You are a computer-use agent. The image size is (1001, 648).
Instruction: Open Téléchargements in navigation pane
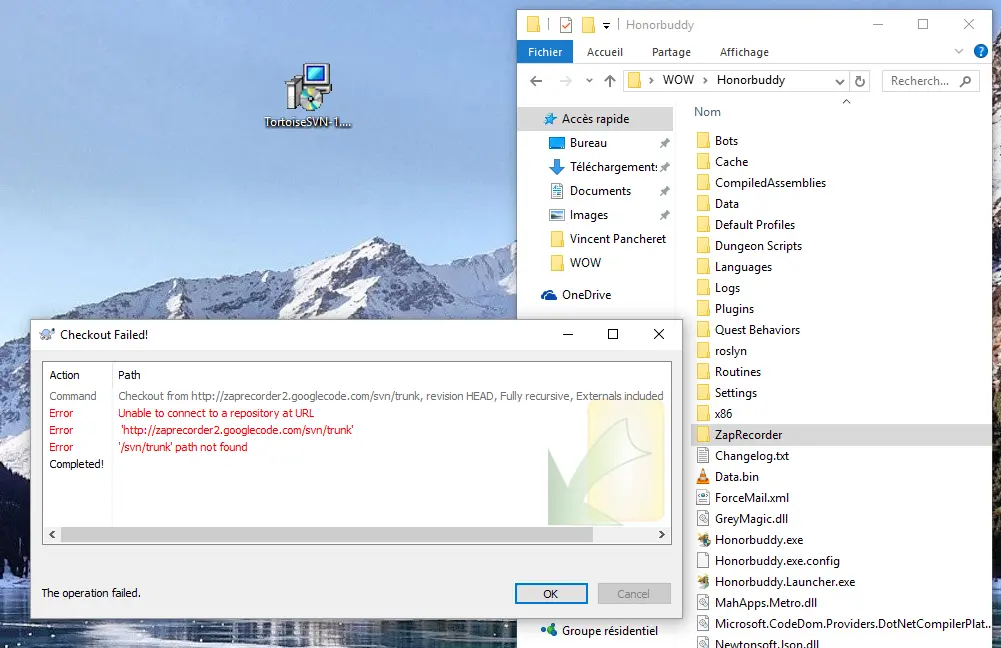pos(613,167)
